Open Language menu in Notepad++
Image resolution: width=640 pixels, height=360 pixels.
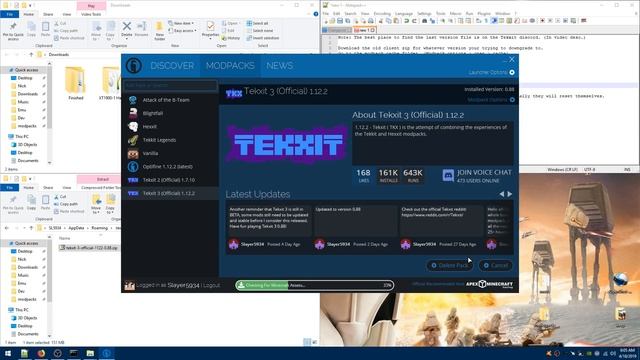[404, 13]
